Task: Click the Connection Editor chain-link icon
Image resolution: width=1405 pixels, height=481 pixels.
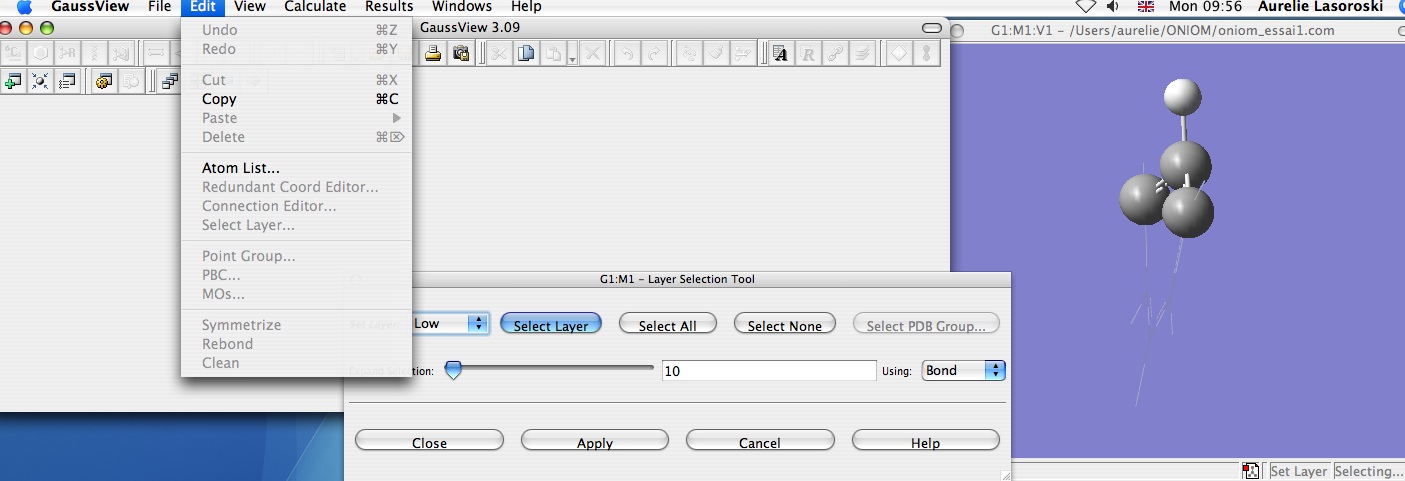Action: click(835, 53)
